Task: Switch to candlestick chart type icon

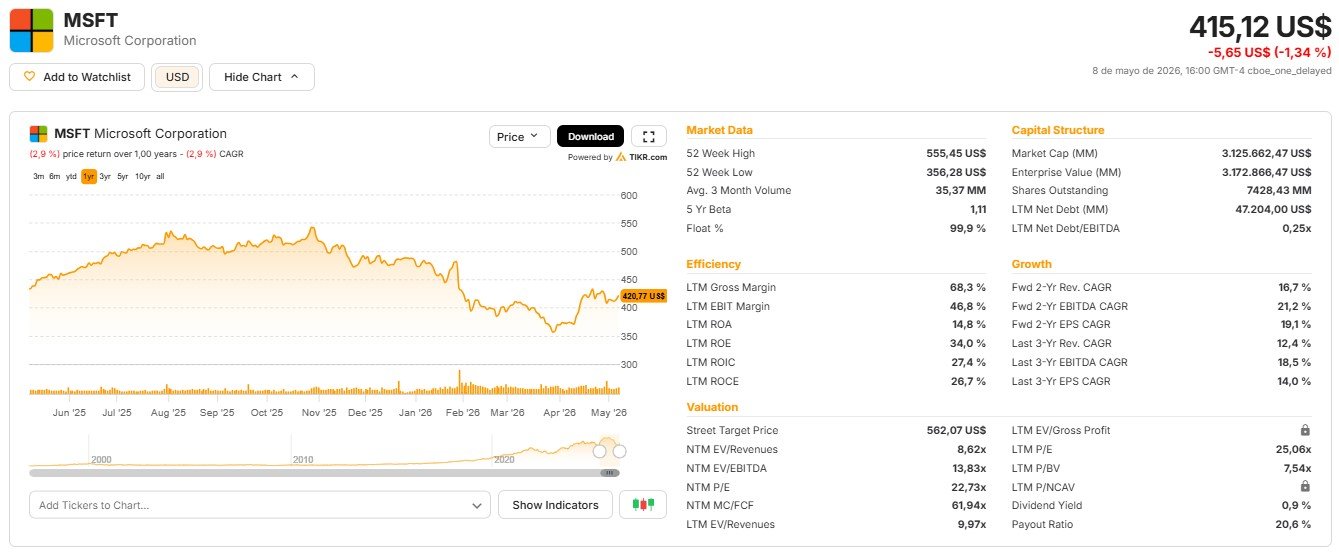Action: click(x=643, y=505)
